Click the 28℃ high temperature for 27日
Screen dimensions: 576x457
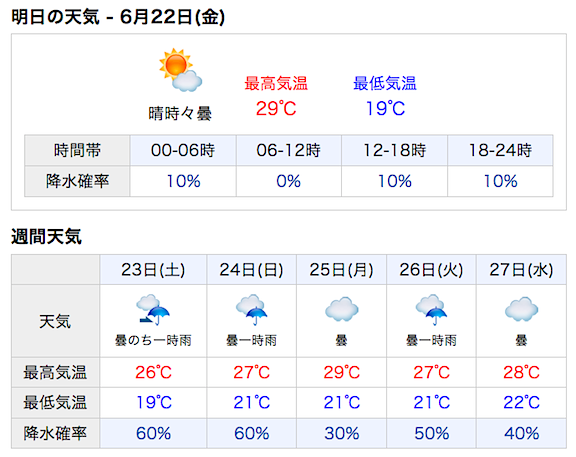coord(521,373)
